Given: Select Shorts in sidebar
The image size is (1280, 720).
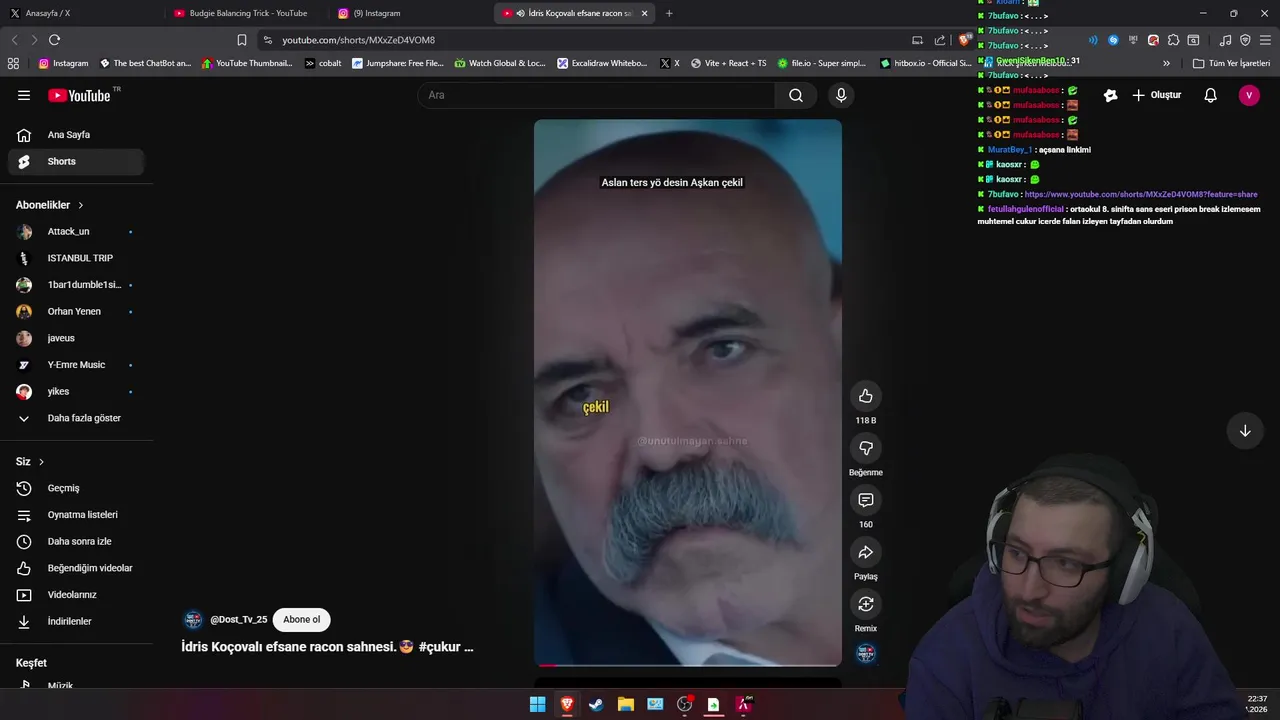Looking at the screenshot, I should coord(76,161).
